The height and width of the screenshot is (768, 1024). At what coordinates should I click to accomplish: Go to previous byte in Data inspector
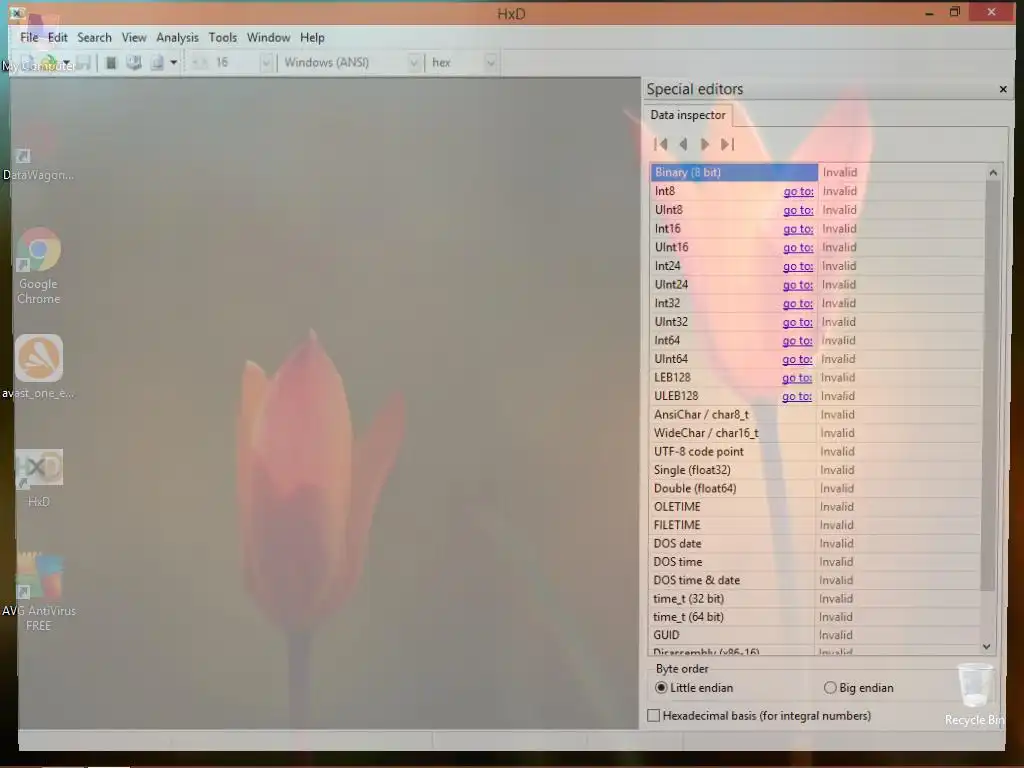683,144
